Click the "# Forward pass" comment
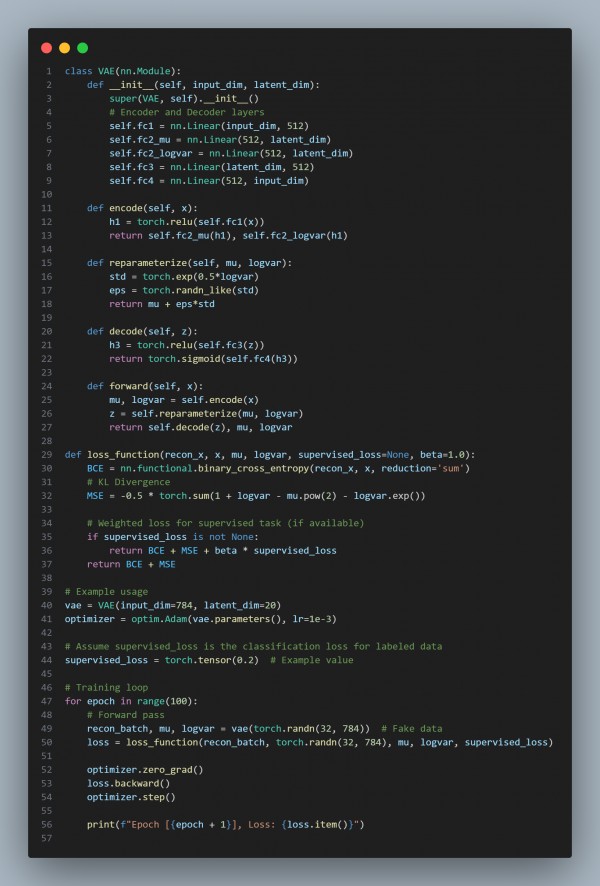This screenshot has height=886, width=600. (125, 715)
